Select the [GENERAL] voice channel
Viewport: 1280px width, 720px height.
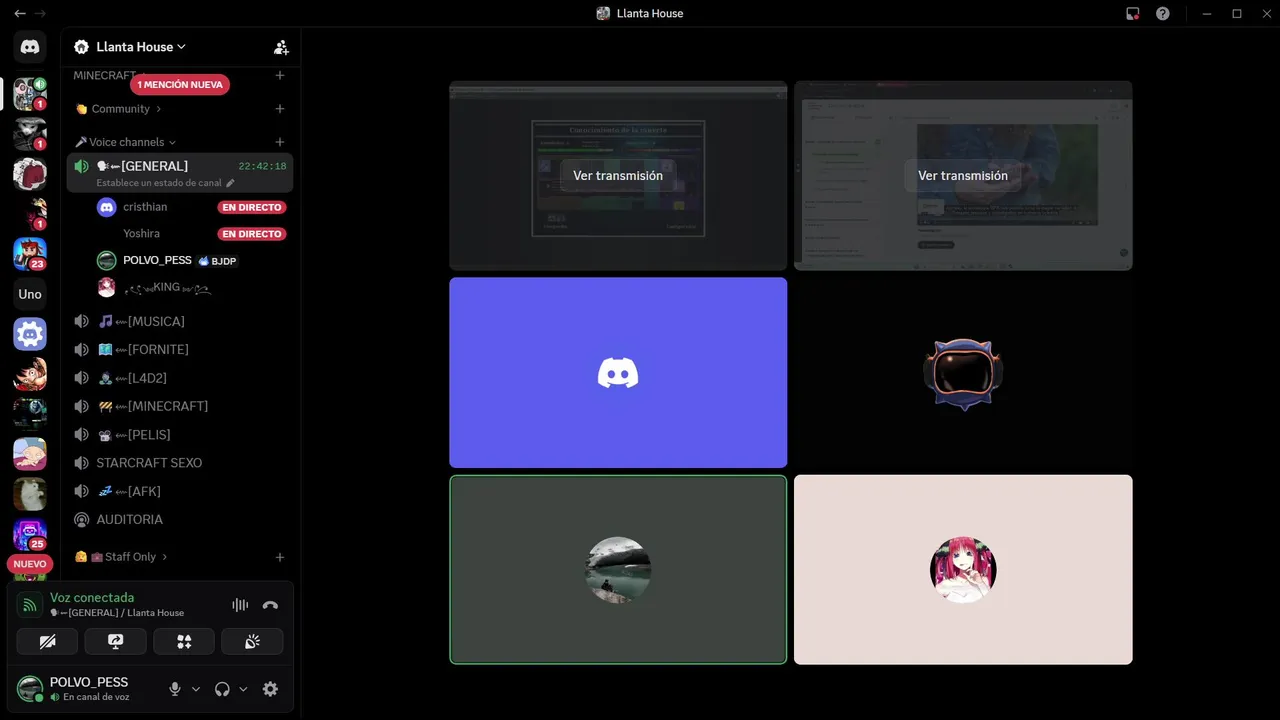[180, 173]
